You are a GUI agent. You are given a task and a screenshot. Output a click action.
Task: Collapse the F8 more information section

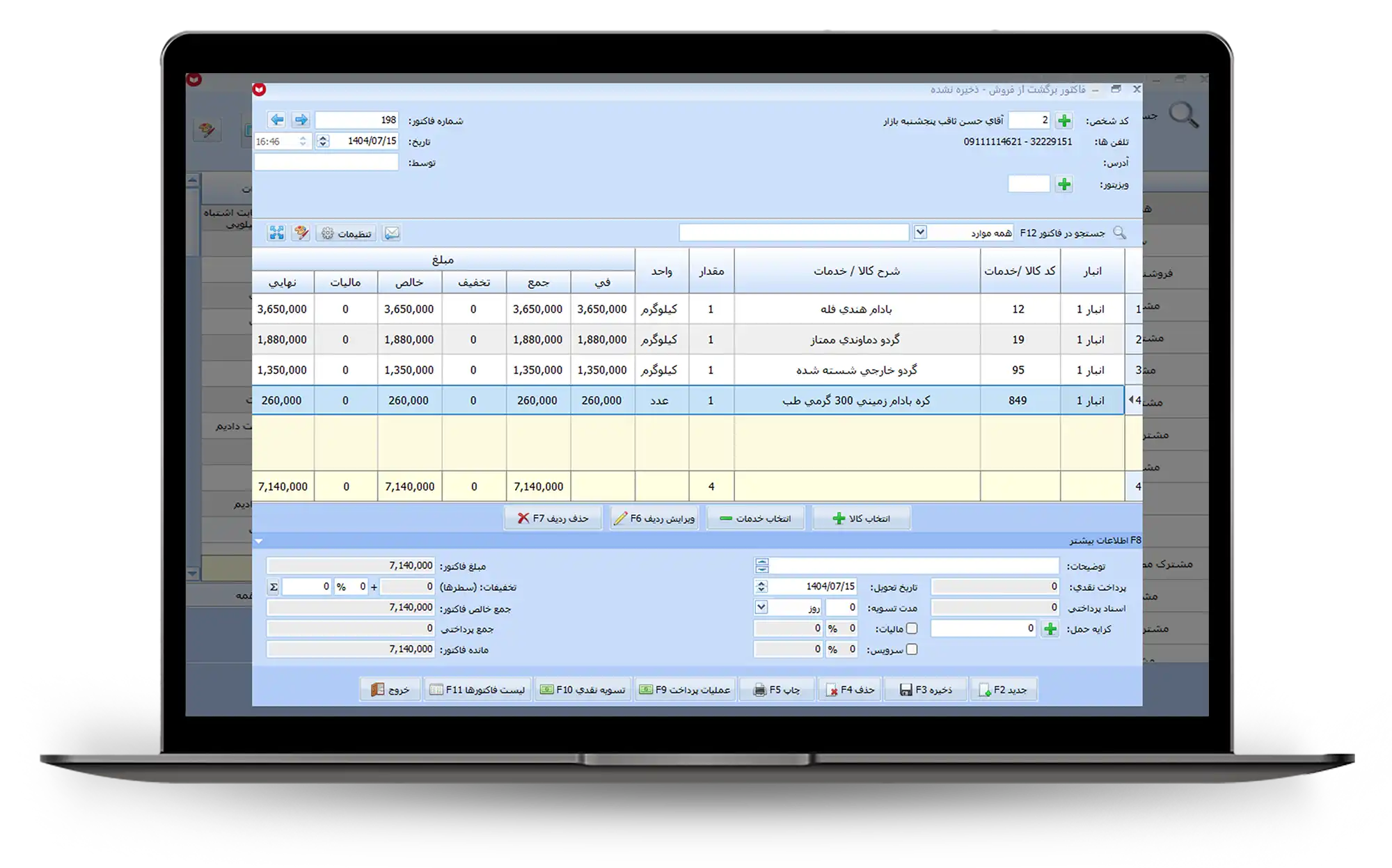pyautogui.click(x=259, y=541)
